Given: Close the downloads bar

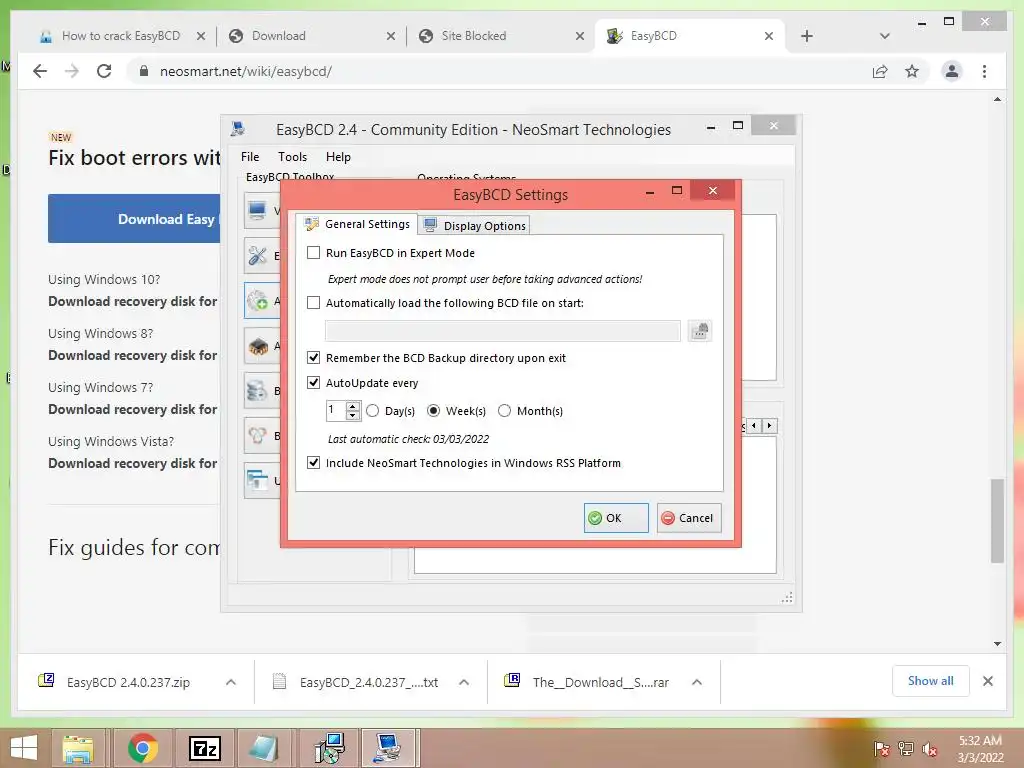Looking at the screenshot, I should 987,681.
